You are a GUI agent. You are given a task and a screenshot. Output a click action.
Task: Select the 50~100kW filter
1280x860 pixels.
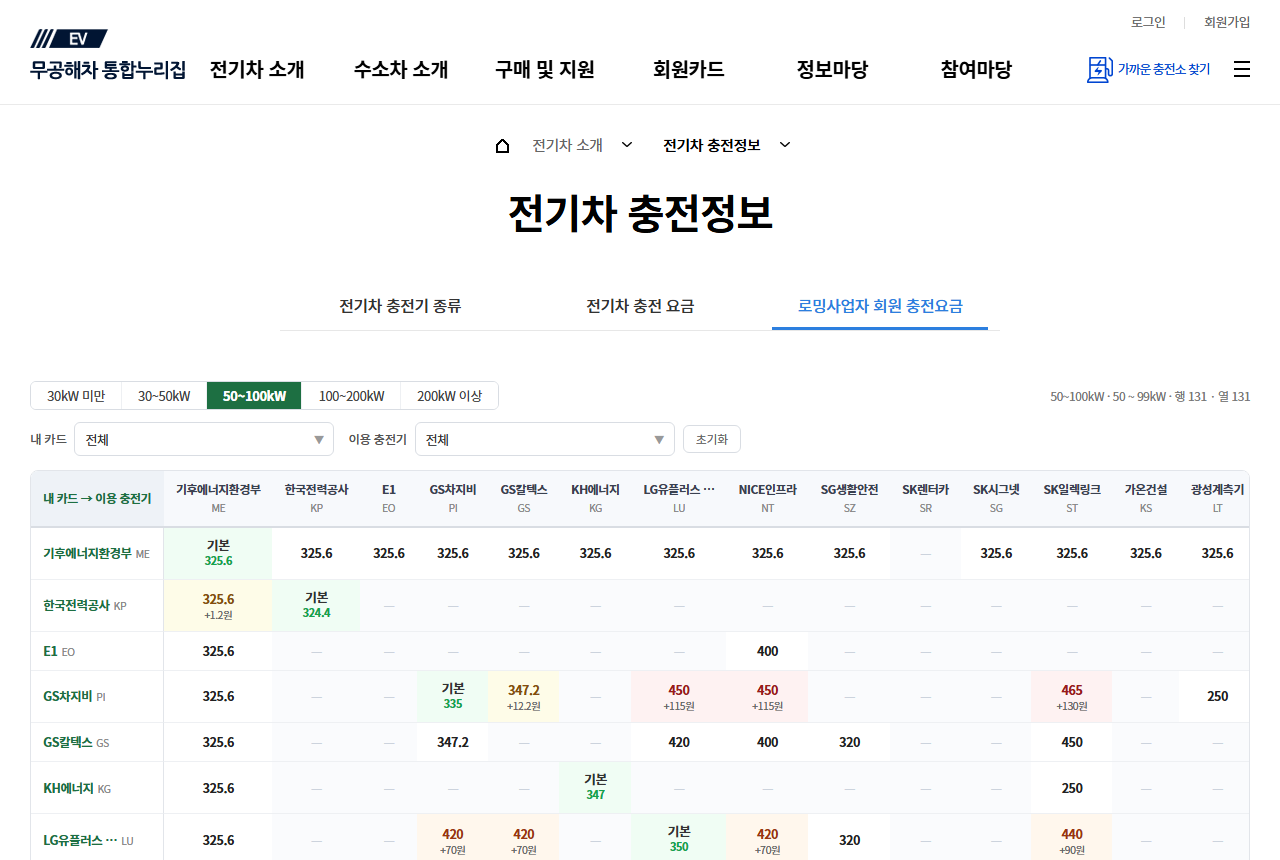tap(254, 396)
